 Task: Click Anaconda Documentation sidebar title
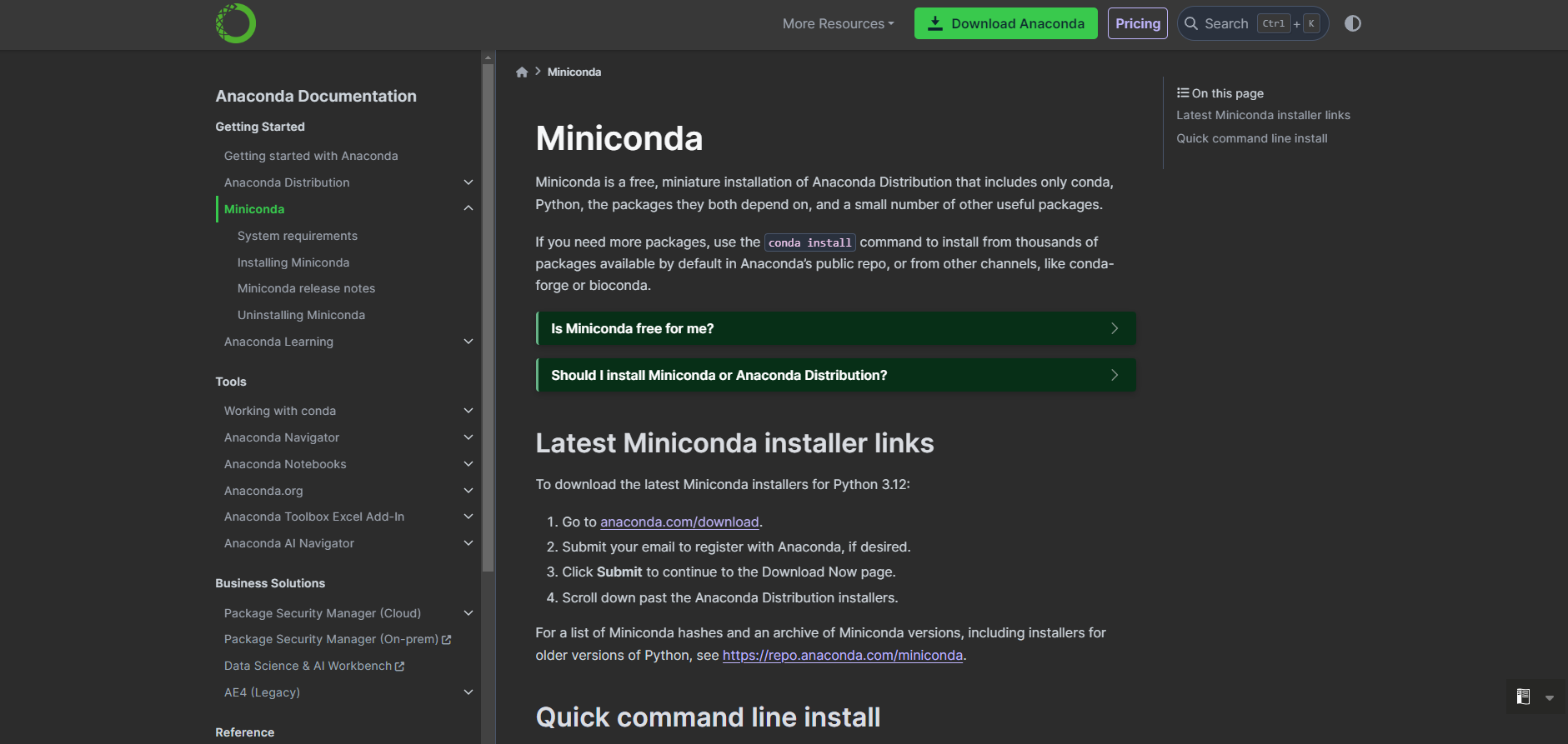pos(316,96)
